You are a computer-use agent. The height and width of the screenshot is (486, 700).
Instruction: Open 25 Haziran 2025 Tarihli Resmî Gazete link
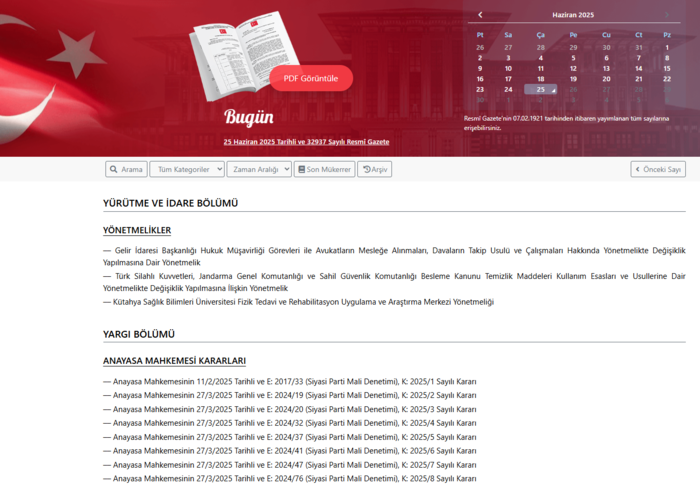coord(306,142)
